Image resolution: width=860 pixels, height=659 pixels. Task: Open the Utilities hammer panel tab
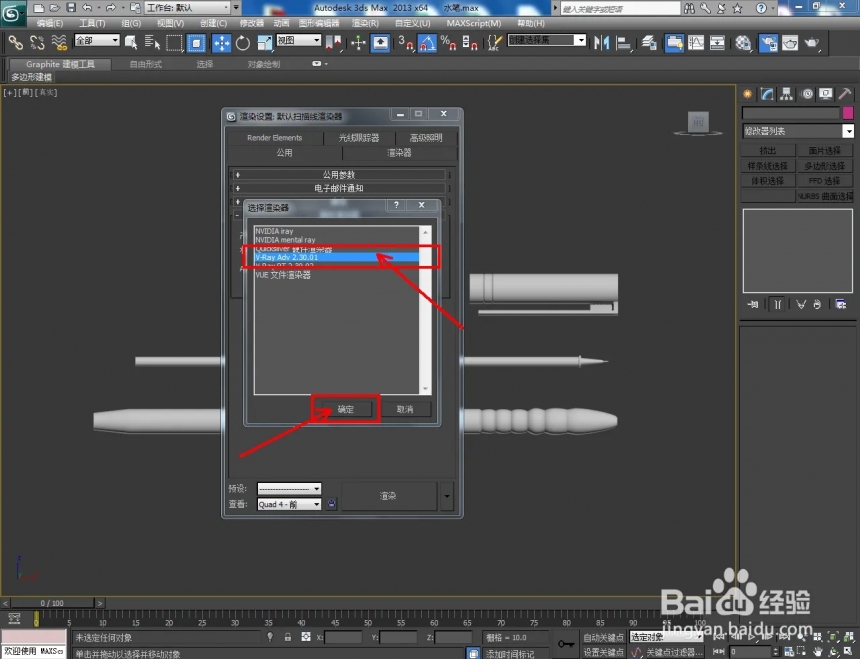[x=845, y=94]
